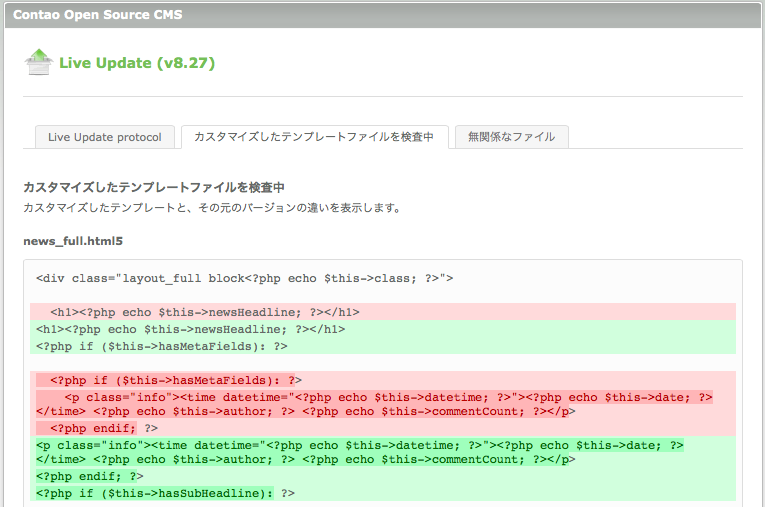Click the div class="layout_full block" code line

click(x=244, y=278)
